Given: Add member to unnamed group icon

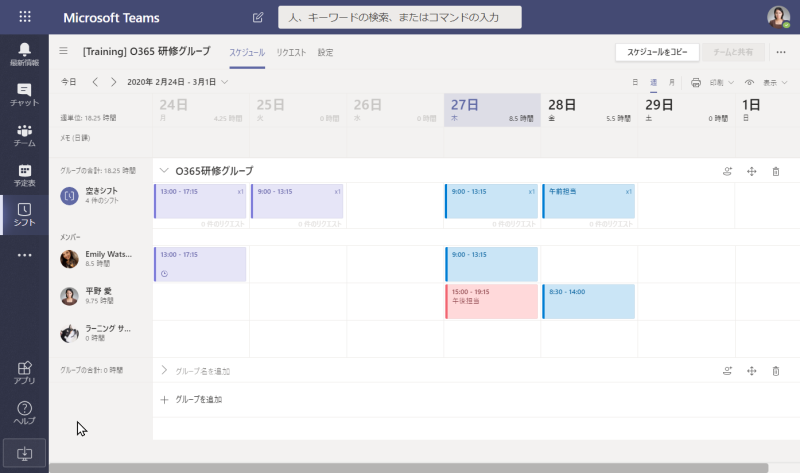Looking at the screenshot, I should point(728,371).
